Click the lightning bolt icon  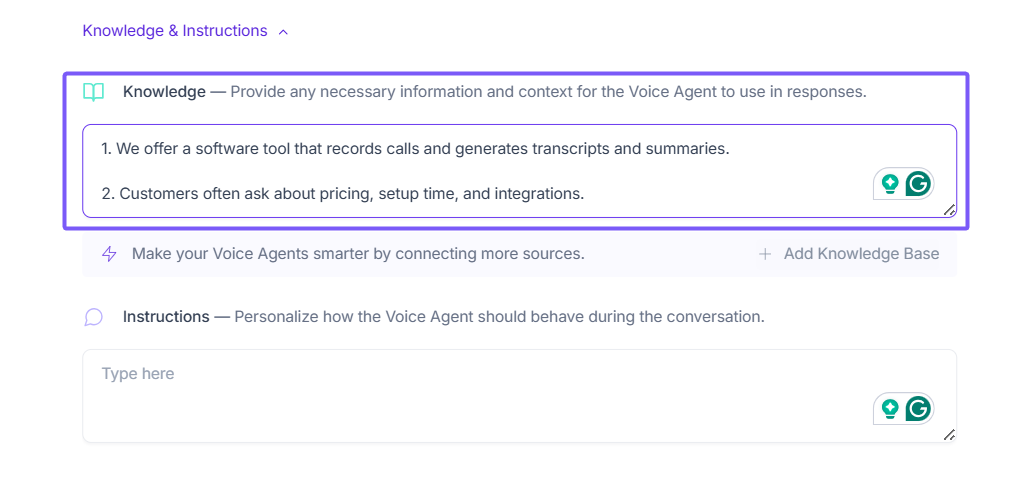pos(109,254)
